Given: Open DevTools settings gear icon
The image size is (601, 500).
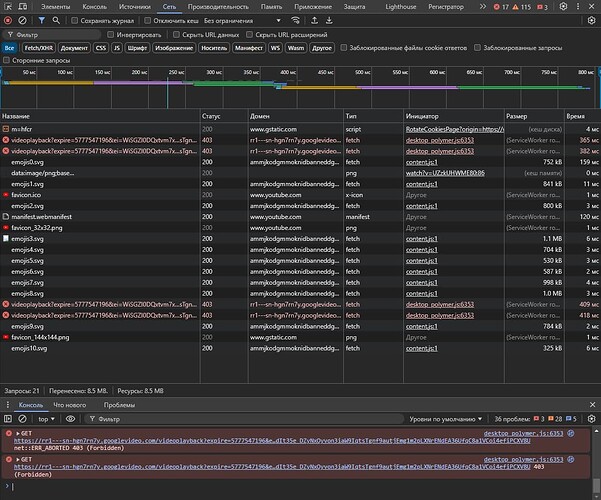Looking at the screenshot, I should (563, 7).
